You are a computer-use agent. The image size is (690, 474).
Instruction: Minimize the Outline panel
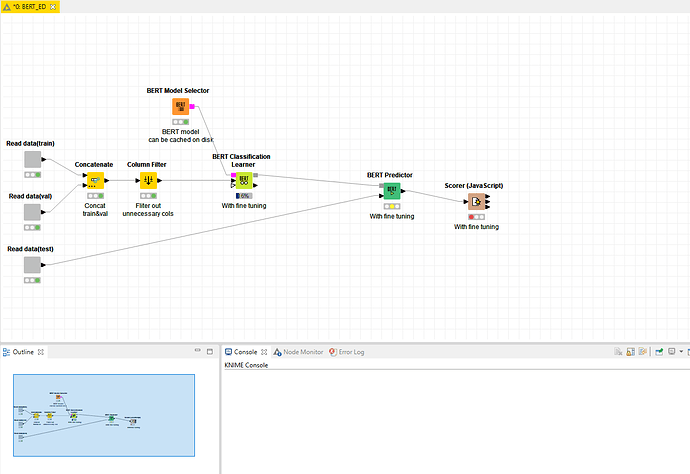pyautogui.click(x=198, y=351)
